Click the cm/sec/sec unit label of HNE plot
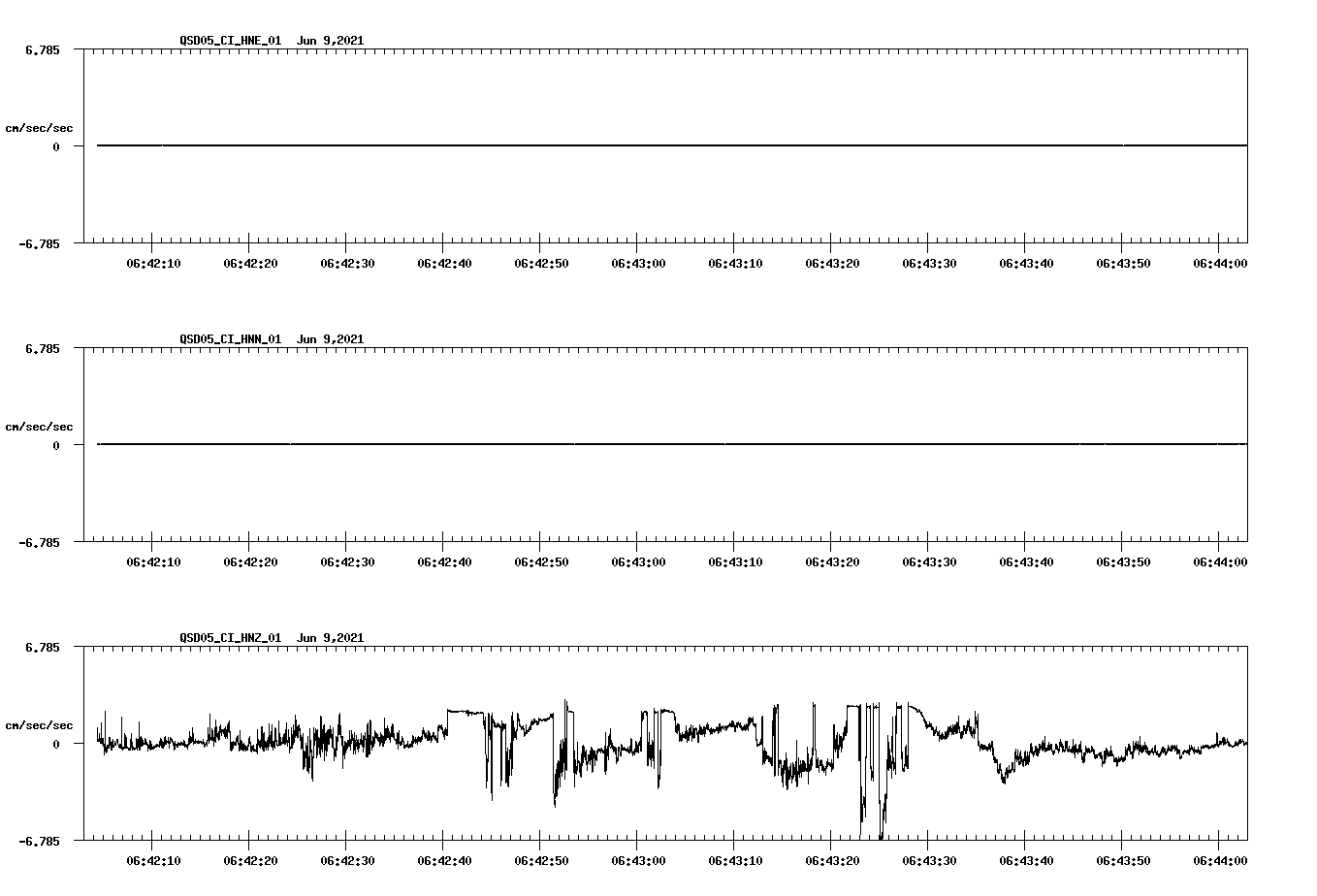This screenshot has height=896, width=1317. click(40, 128)
